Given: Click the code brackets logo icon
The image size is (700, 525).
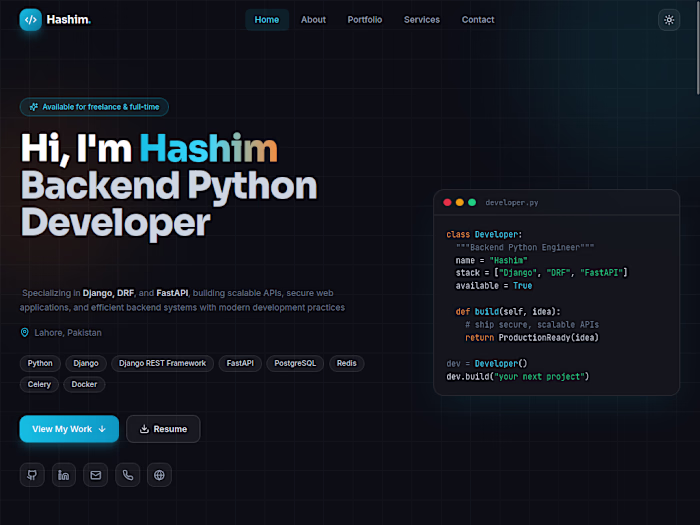Looking at the screenshot, I should click(30, 20).
